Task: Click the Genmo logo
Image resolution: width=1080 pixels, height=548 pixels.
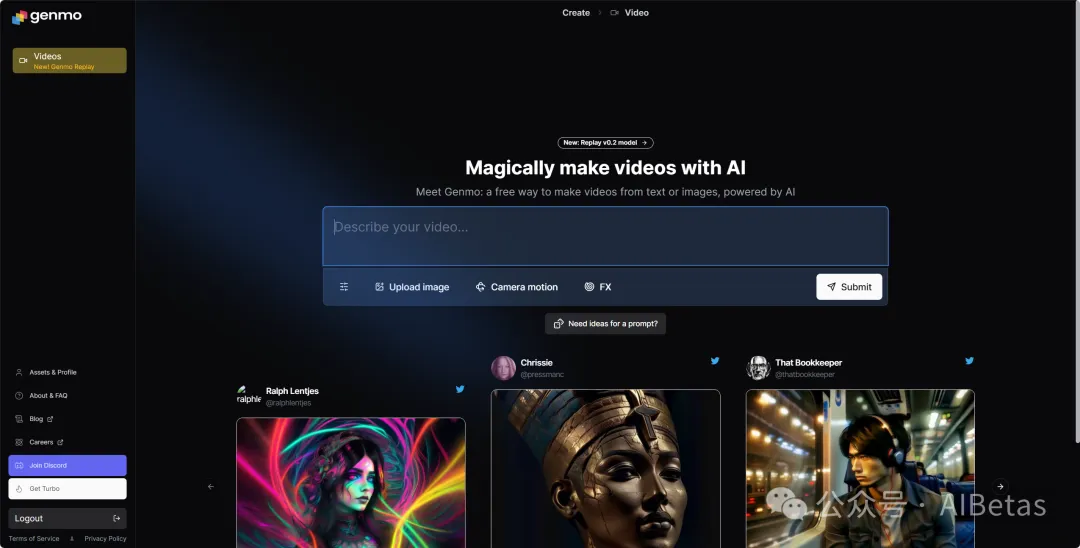Action: 47,17
